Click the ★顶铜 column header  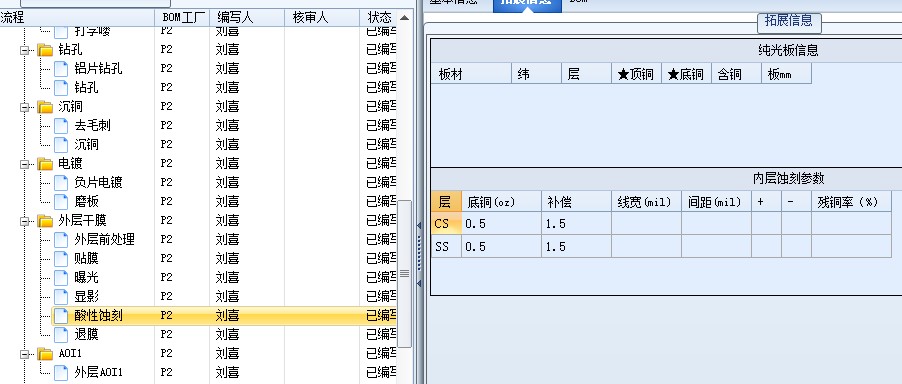tap(637, 74)
